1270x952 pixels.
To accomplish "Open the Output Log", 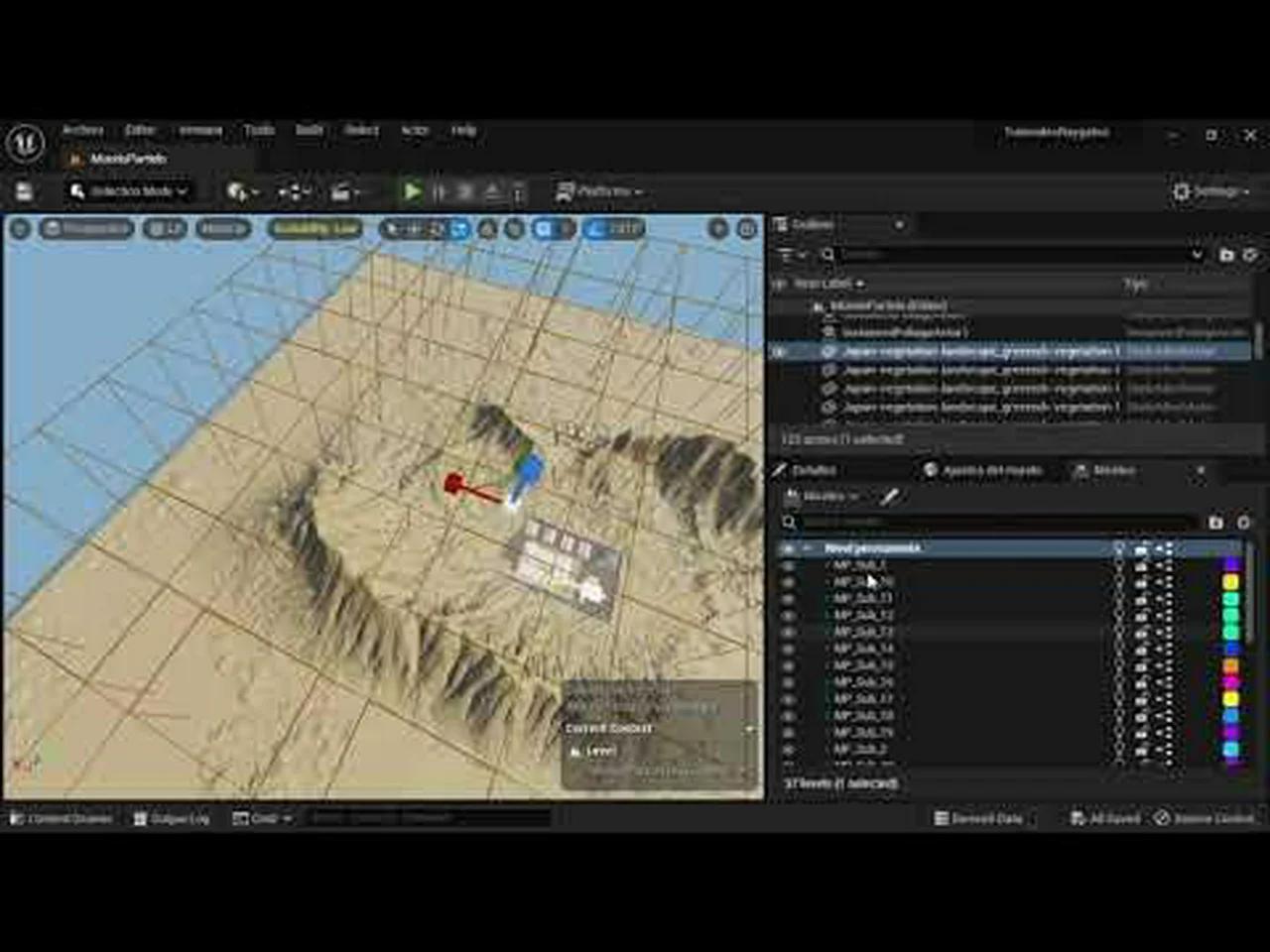I will coord(172,818).
